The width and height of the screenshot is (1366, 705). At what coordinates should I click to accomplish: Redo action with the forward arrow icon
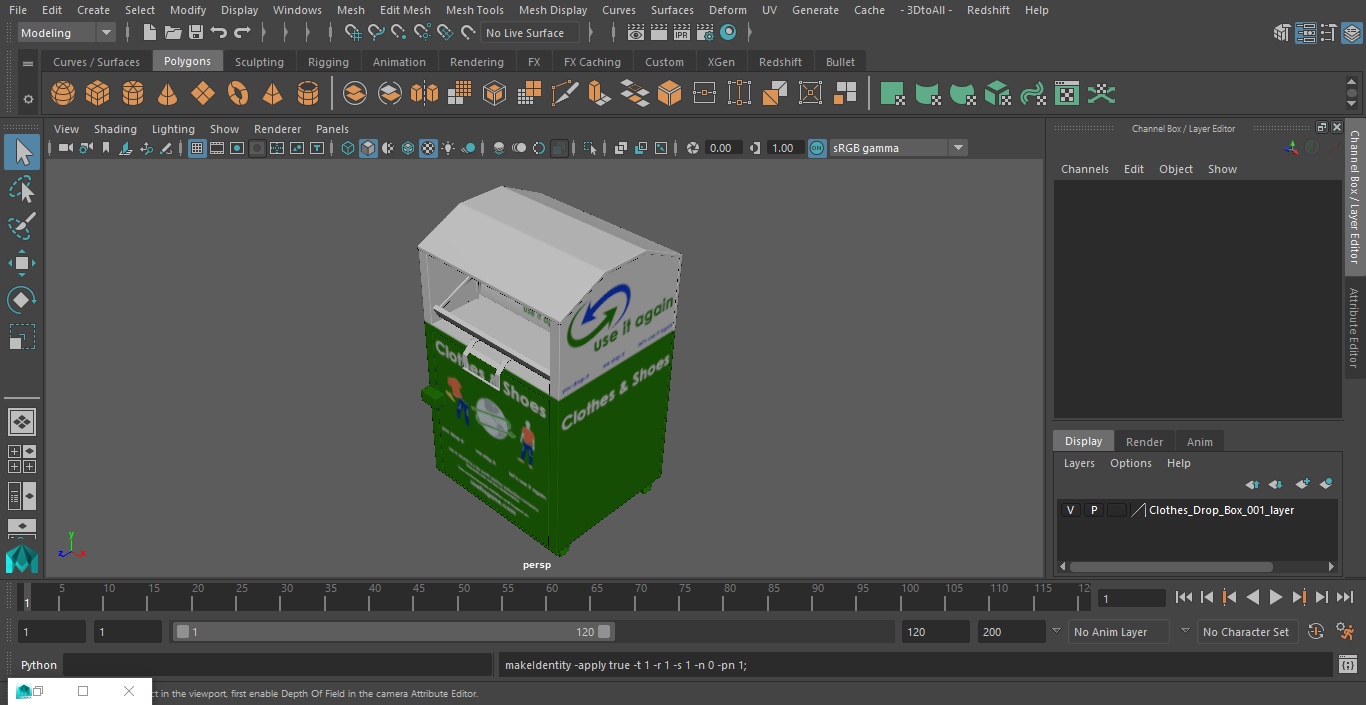(242, 33)
